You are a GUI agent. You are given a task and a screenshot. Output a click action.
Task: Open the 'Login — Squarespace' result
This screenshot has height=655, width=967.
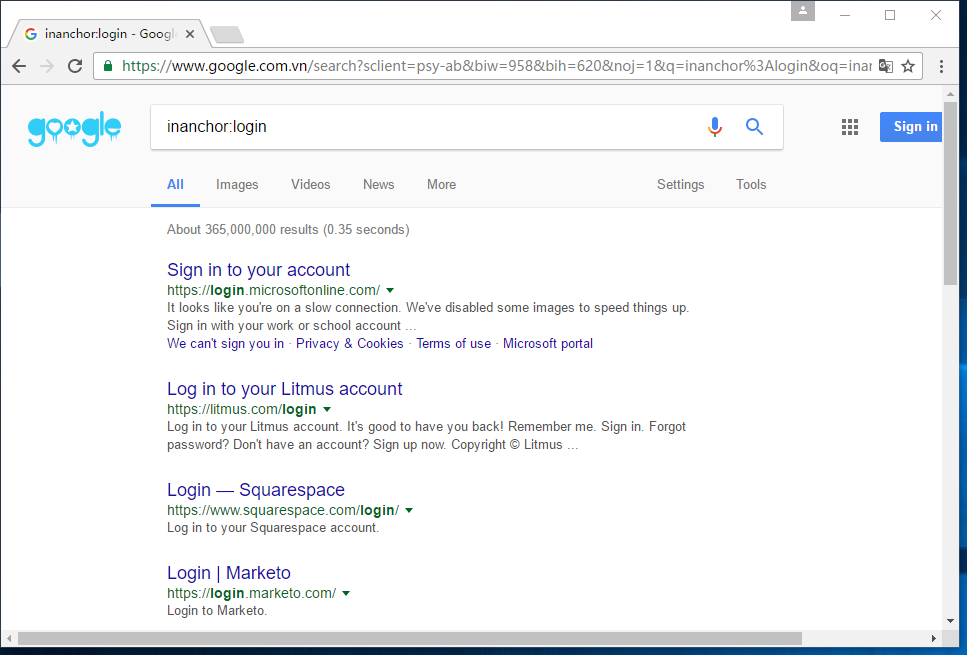pyautogui.click(x=255, y=490)
